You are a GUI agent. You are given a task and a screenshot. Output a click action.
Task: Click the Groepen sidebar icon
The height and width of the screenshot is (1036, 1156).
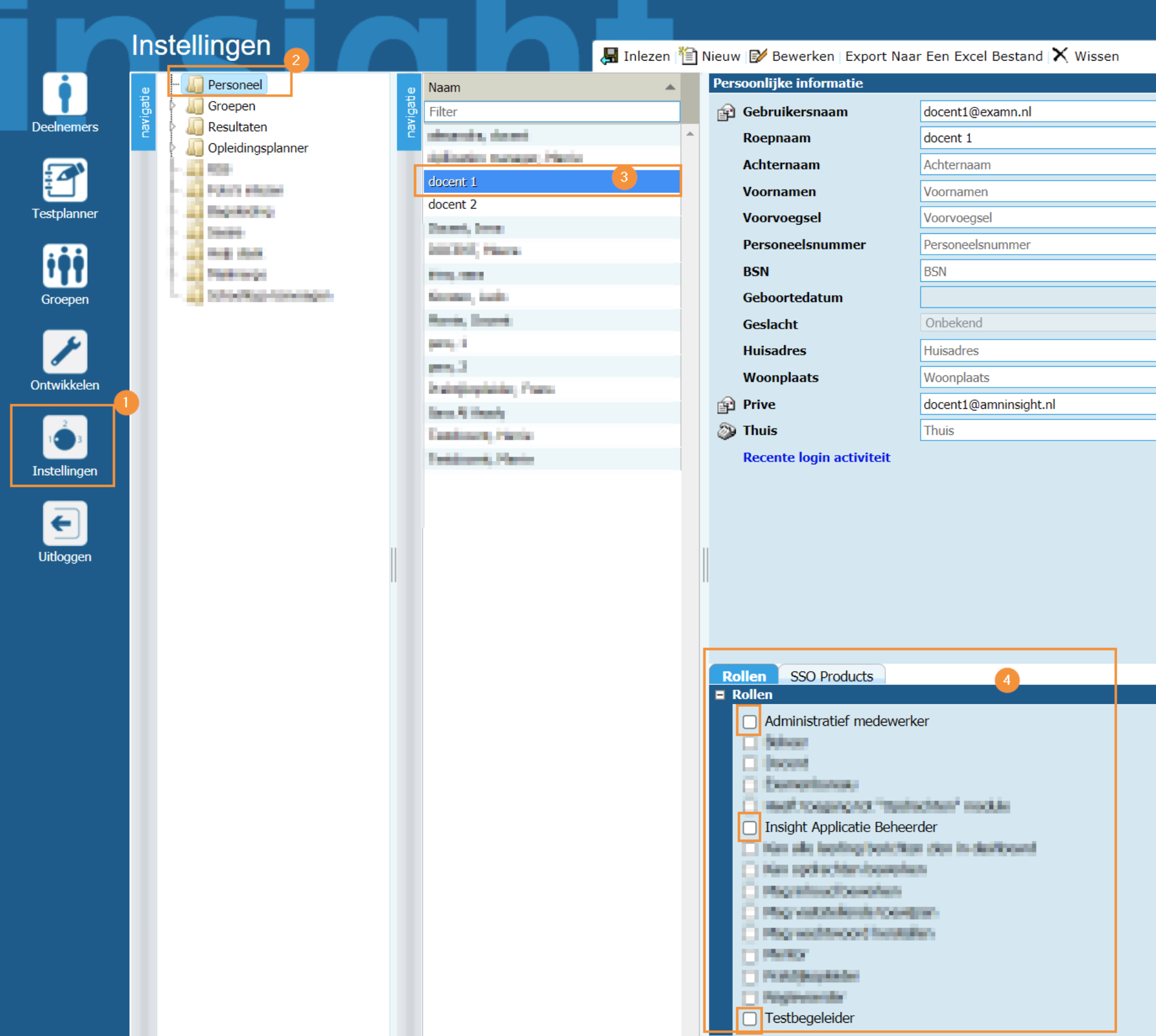65,266
